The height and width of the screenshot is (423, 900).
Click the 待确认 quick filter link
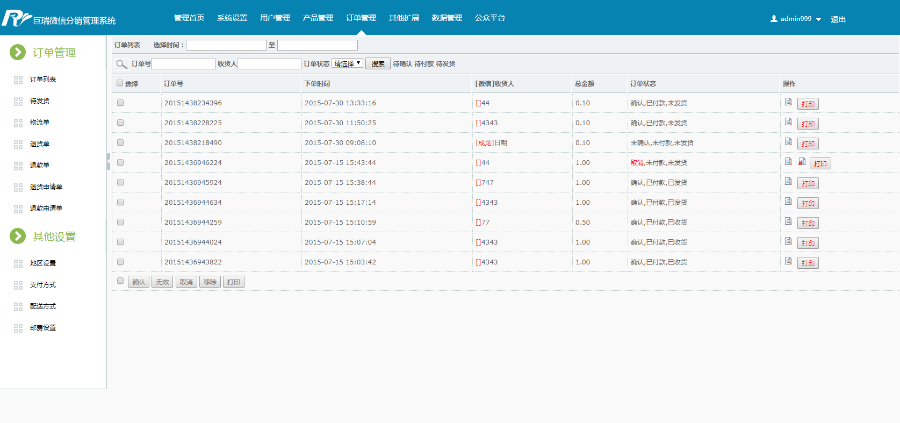[x=403, y=64]
